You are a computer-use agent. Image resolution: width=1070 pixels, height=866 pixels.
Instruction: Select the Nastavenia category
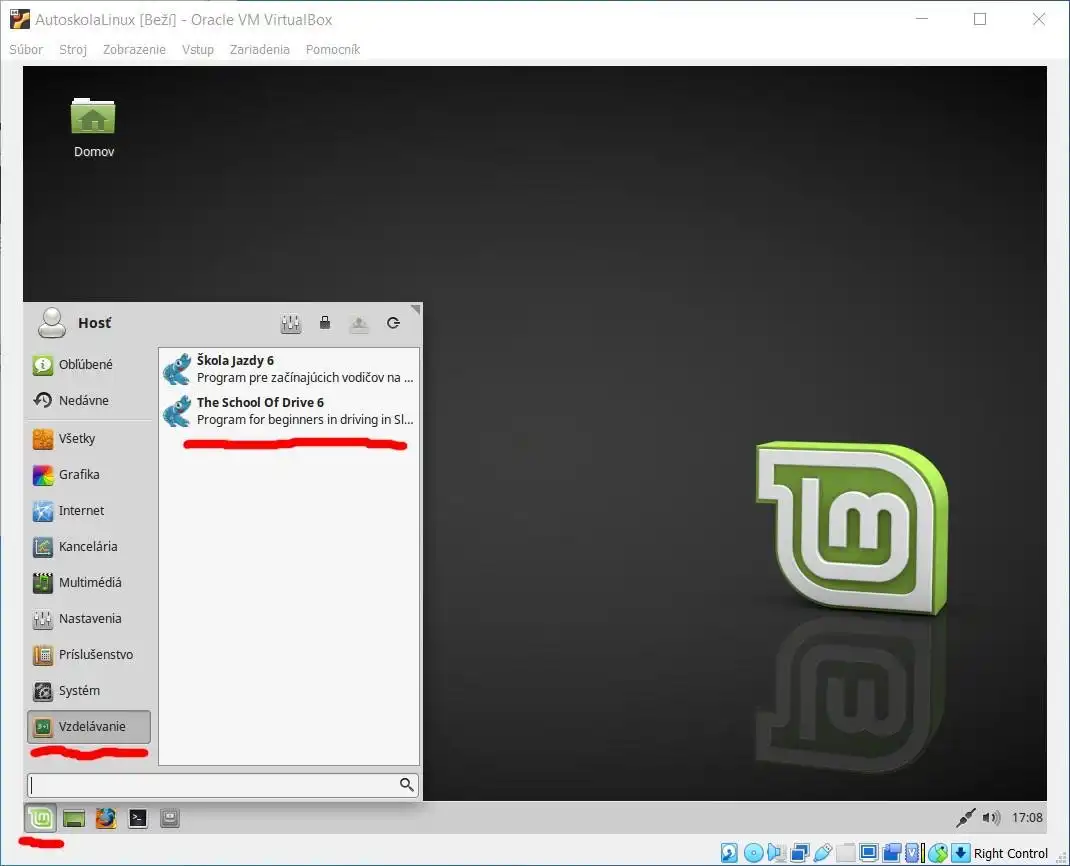click(89, 619)
